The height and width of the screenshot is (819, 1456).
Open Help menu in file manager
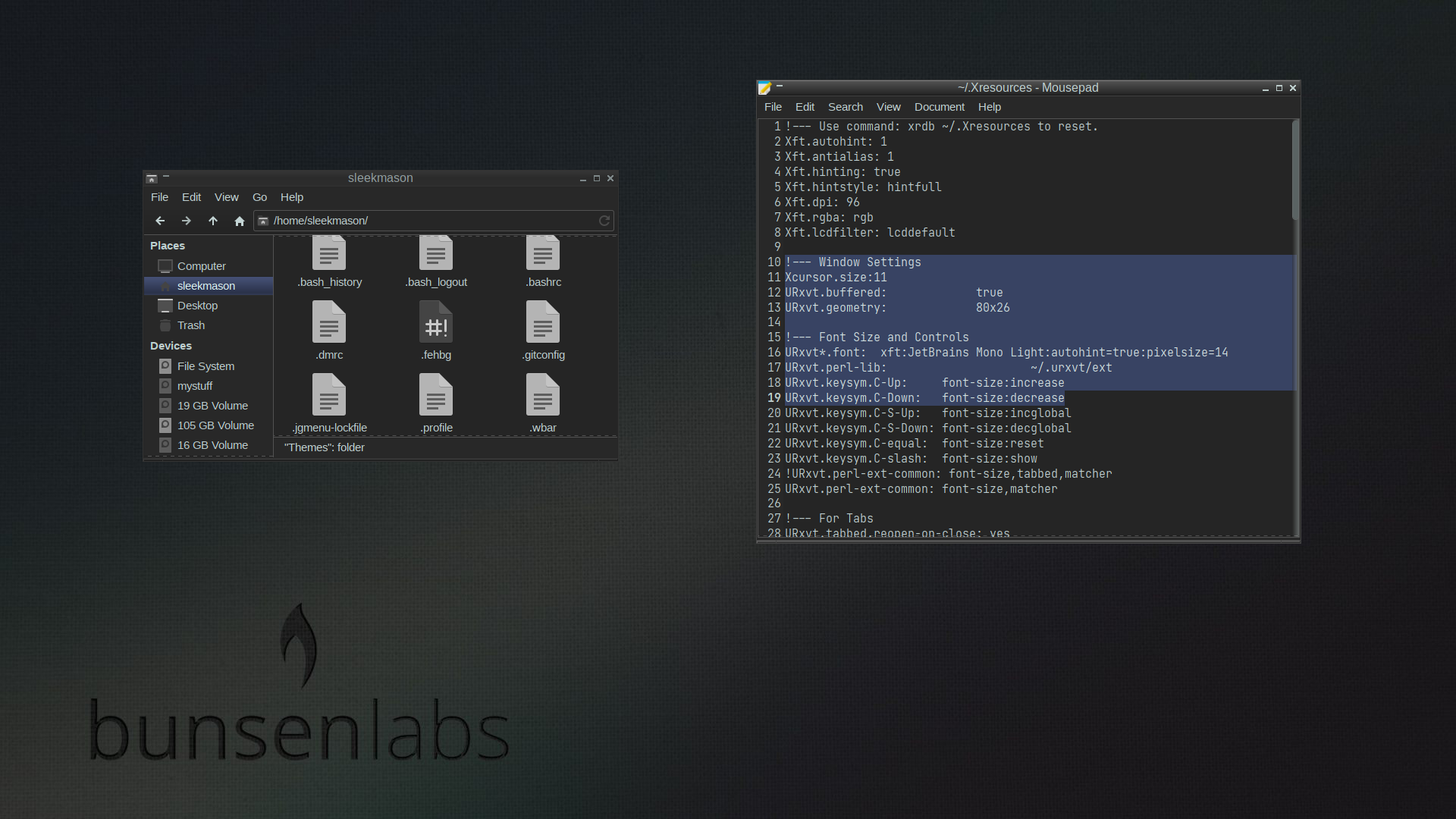(x=292, y=197)
